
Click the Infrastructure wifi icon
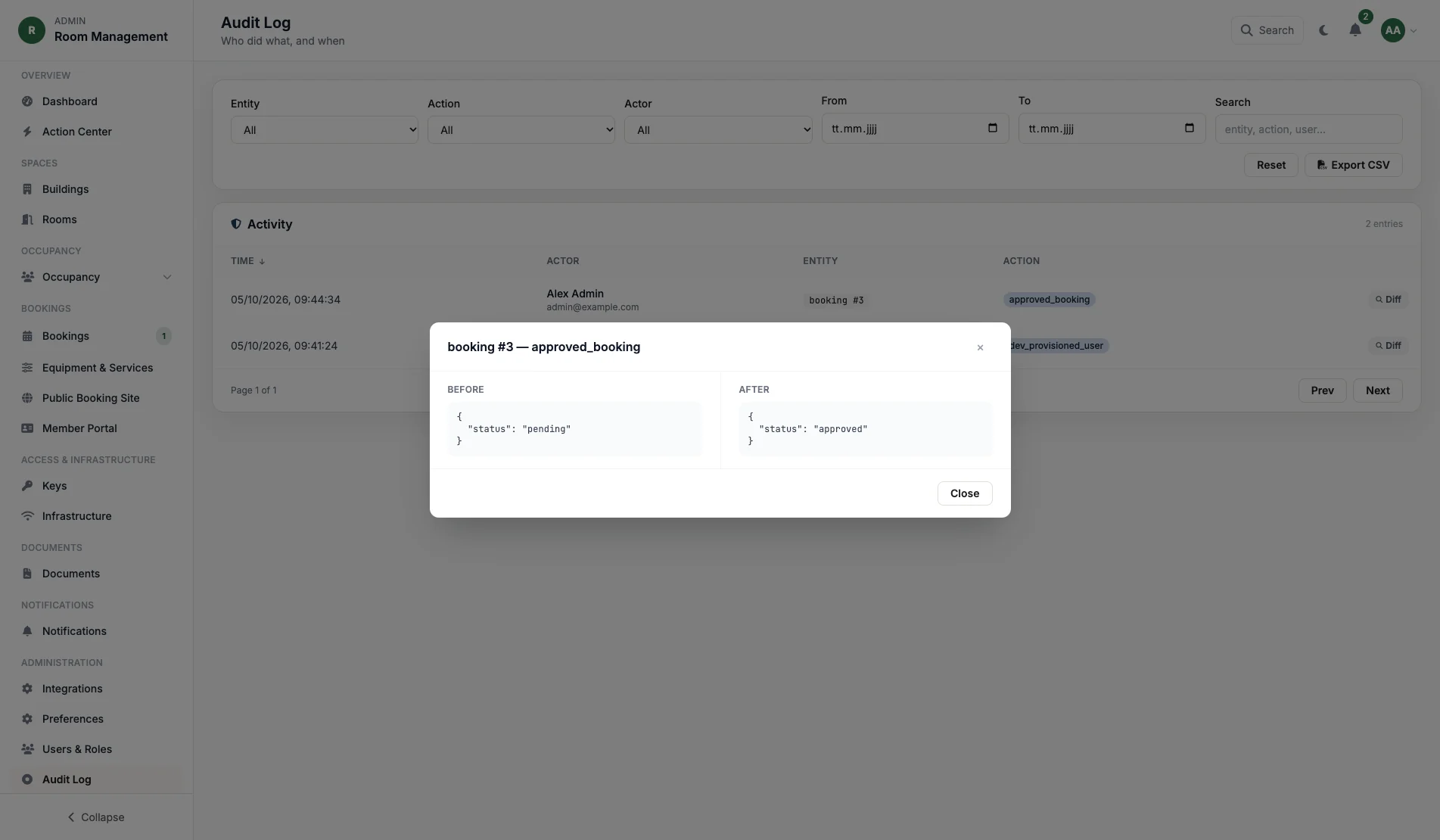(27, 516)
